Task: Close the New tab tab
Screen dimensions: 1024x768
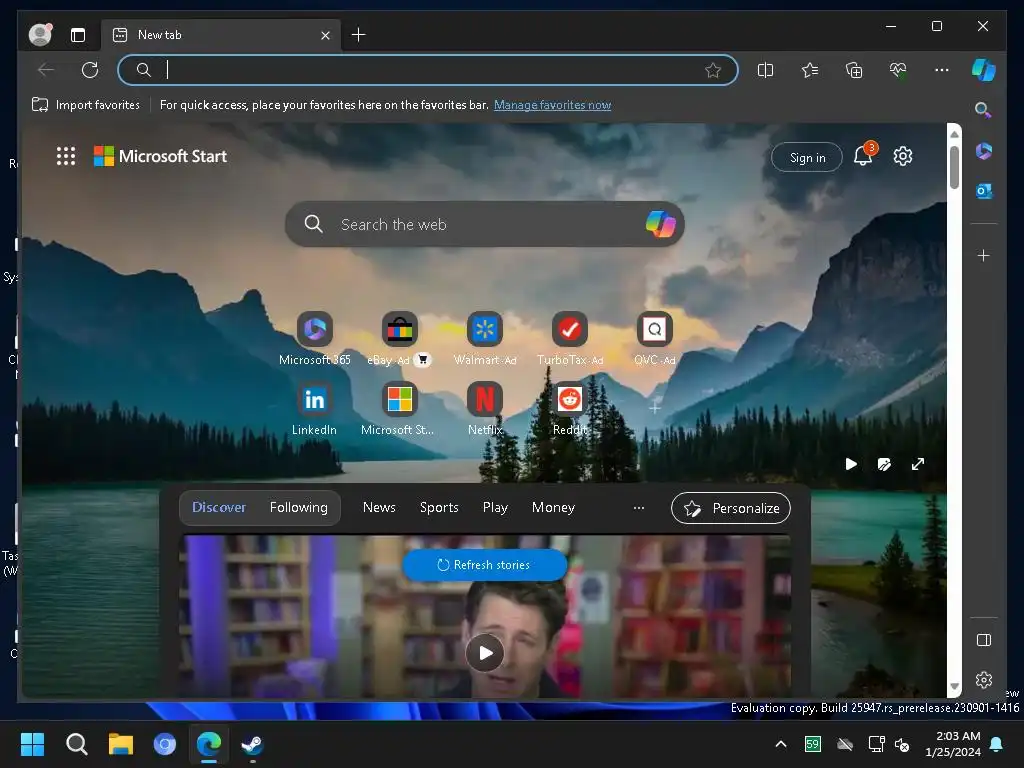Action: point(325,35)
